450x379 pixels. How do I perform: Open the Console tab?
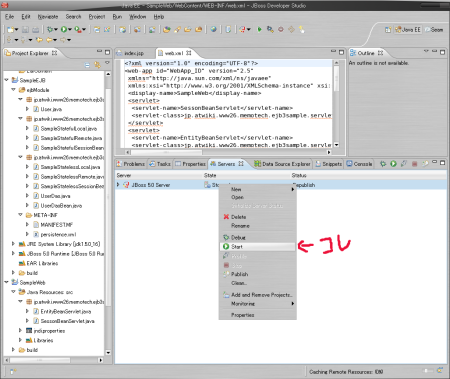[x=359, y=164]
